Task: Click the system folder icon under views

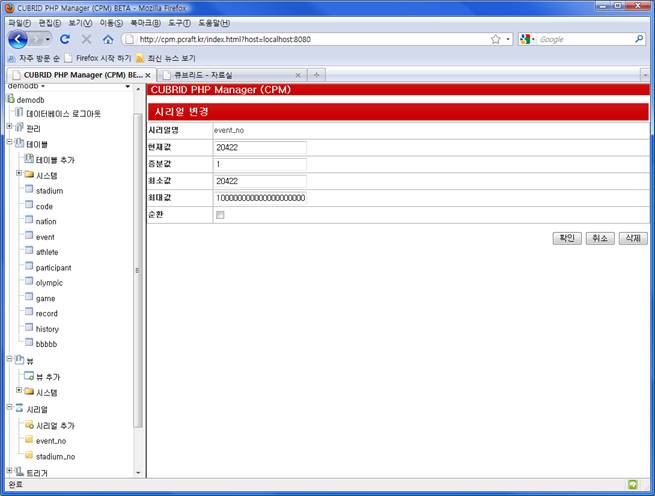Action: coord(29,392)
